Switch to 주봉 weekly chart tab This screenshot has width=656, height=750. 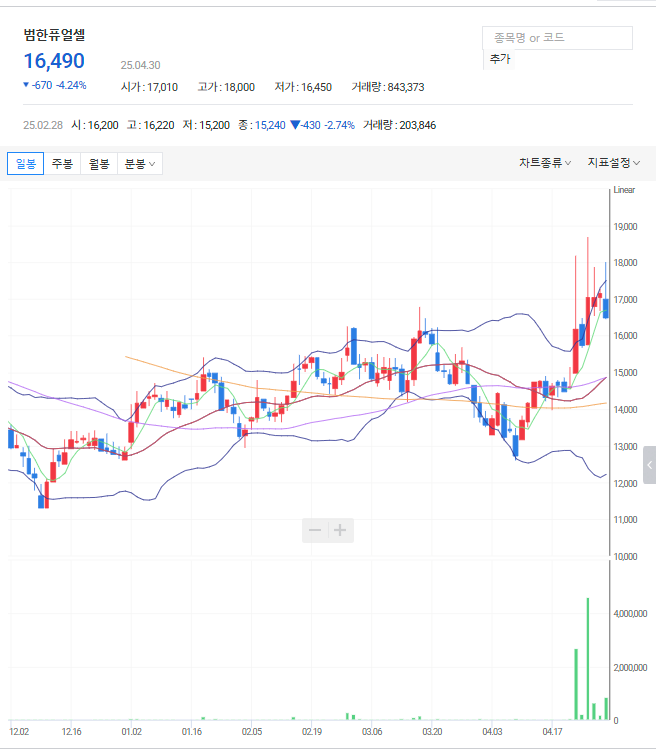click(62, 164)
